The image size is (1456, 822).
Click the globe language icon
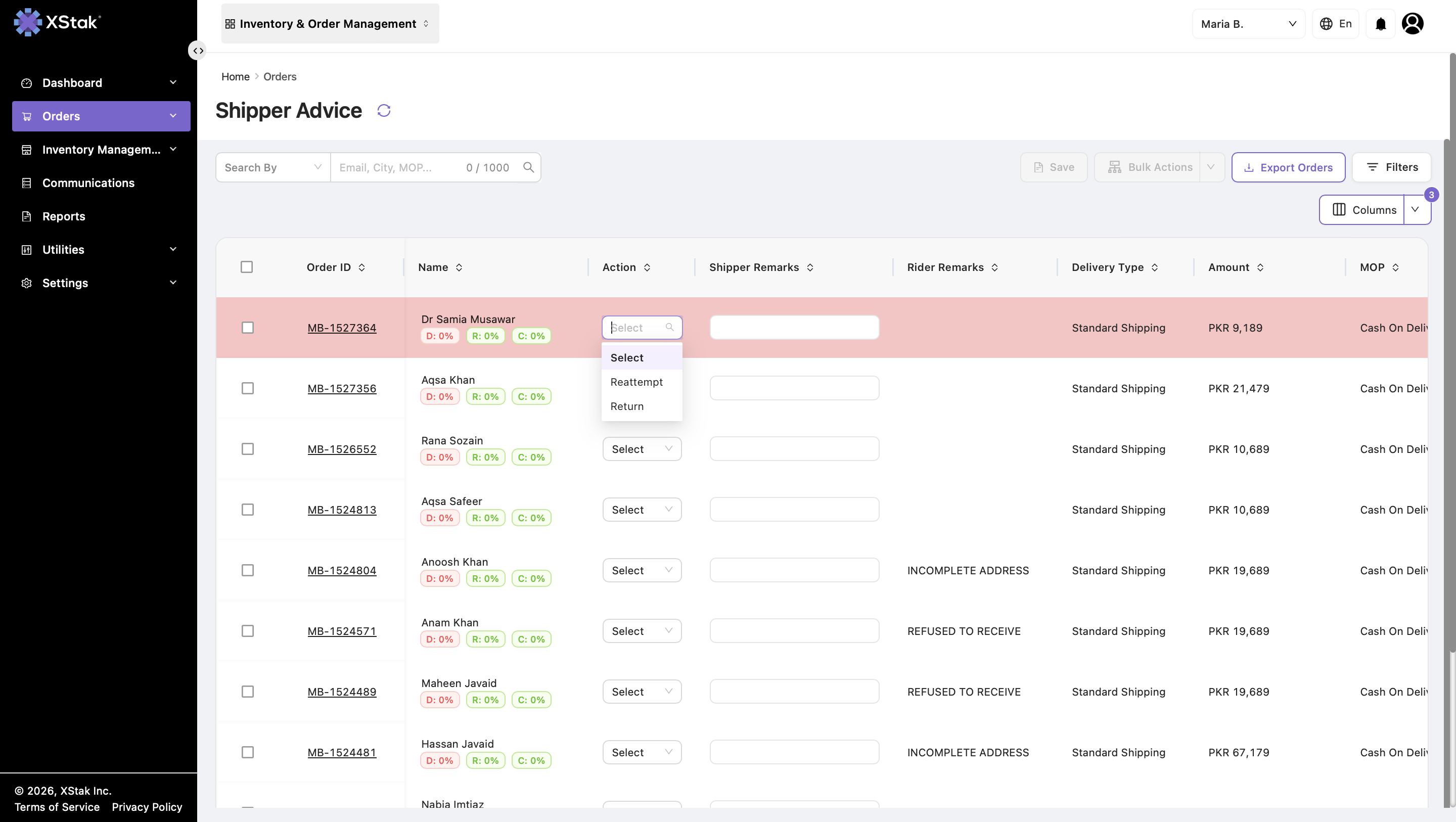[1326, 24]
